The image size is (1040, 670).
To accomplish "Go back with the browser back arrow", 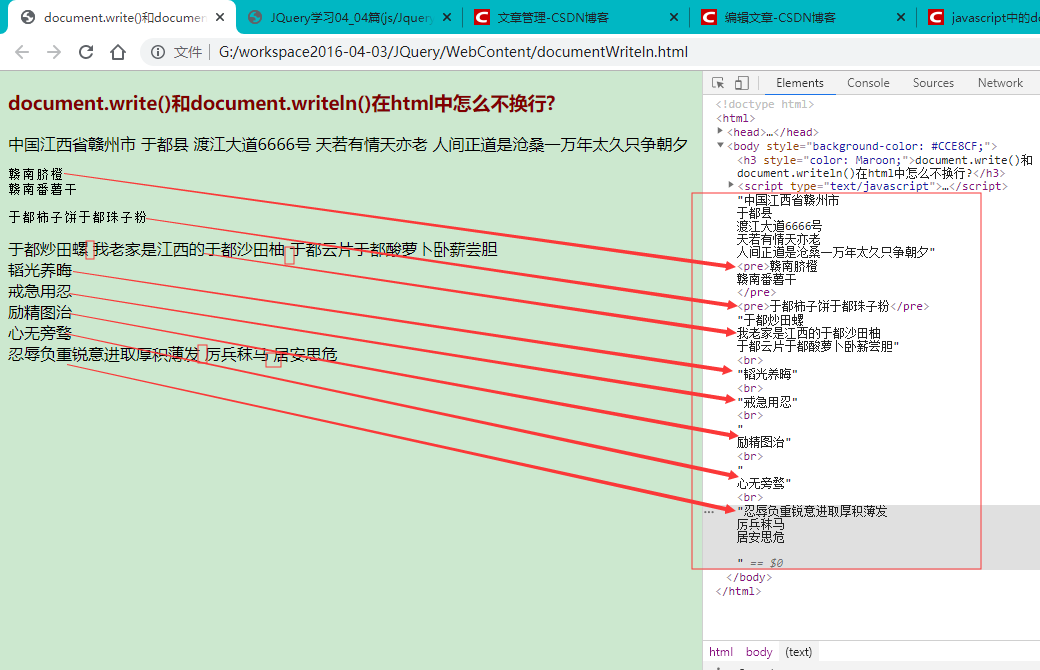I will (x=22, y=52).
